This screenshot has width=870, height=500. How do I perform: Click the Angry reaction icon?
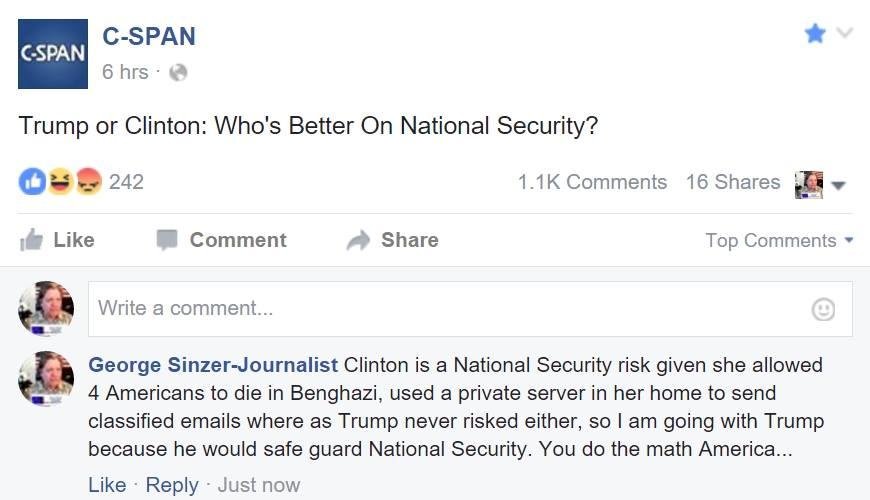[89, 181]
